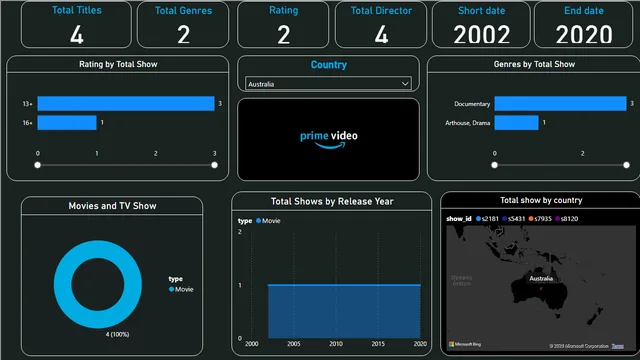This screenshot has width=640, height=360.
Task: Click Movie legend in Release Year chart
Action: coord(268,221)
